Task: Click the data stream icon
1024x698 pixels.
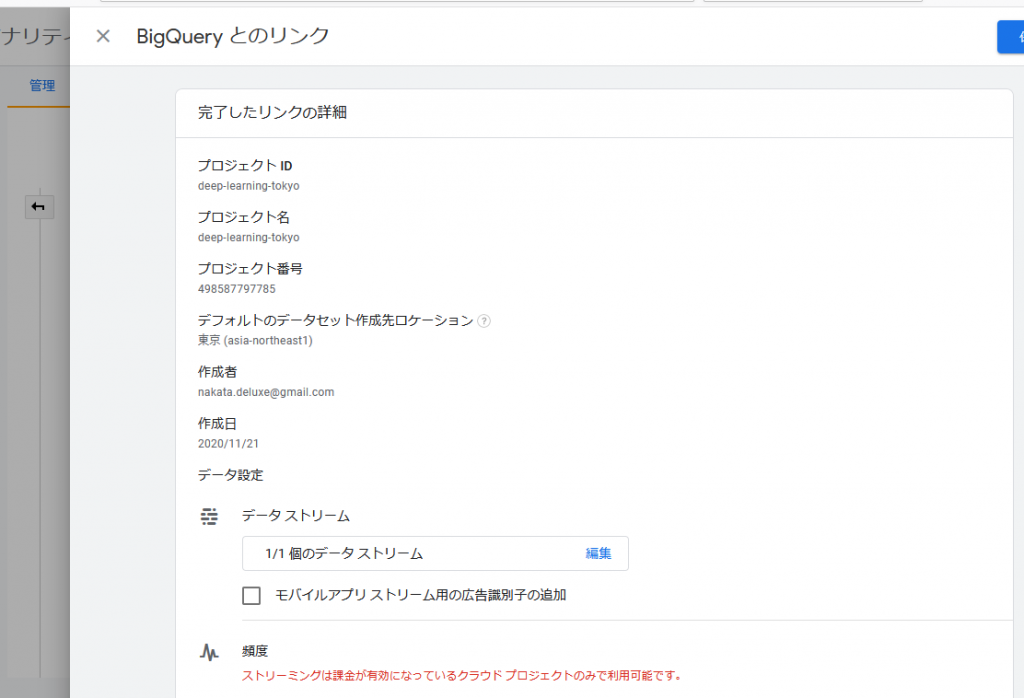Action: pyautogui.click(x=209, y=516)
